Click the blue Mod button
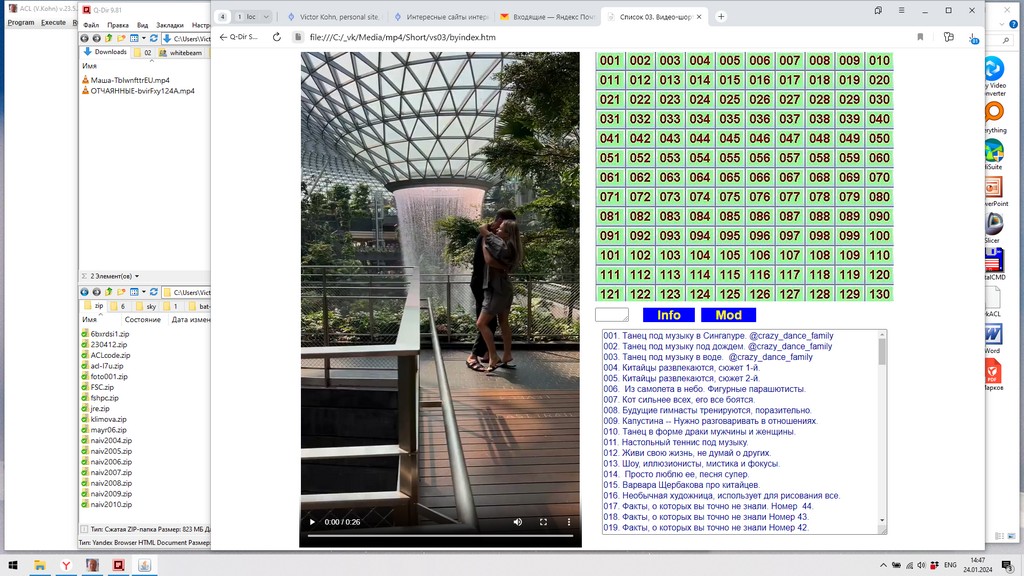1024x576 pixels. [x=728, y=315]
